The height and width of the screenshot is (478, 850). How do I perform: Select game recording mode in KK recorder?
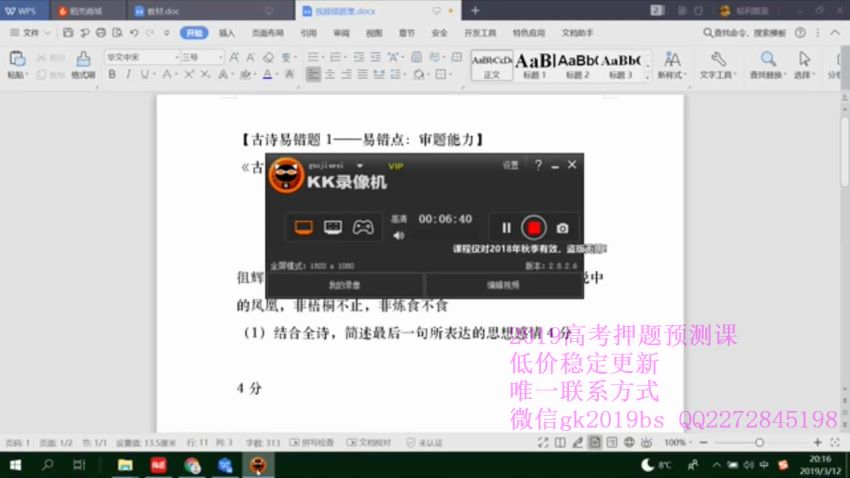(363, 227)
